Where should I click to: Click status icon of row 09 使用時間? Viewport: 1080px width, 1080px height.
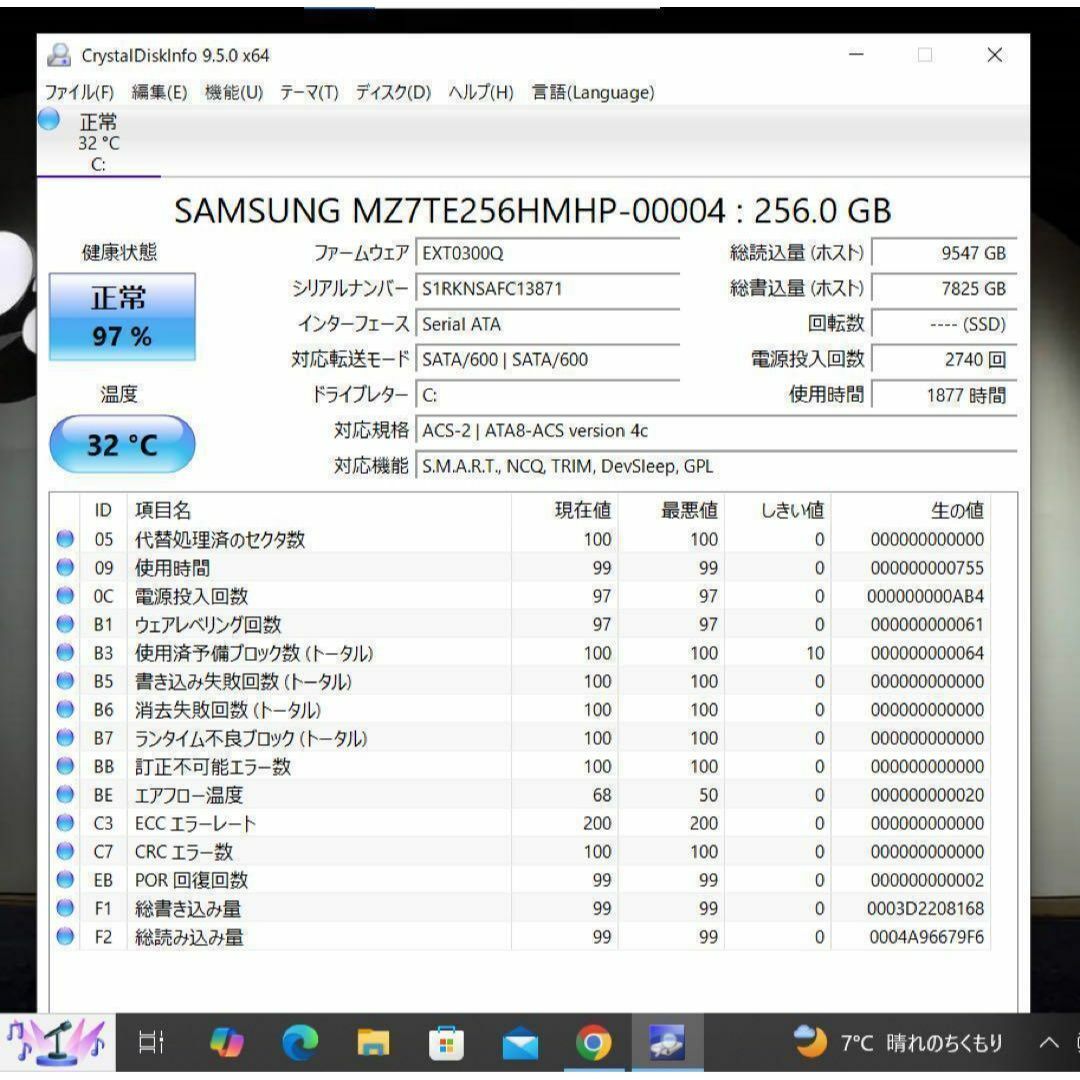click(65, 567)
